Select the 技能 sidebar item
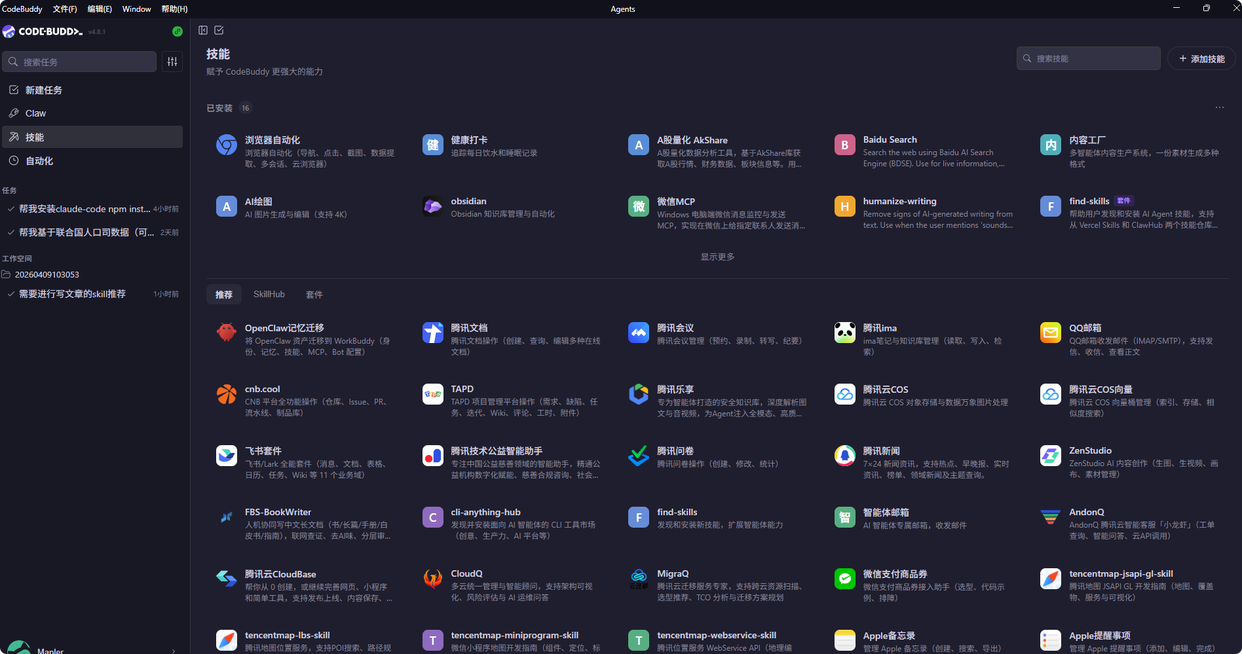Image resolution: width=1242 pixels, height=654 pixels. click(92, 137)
